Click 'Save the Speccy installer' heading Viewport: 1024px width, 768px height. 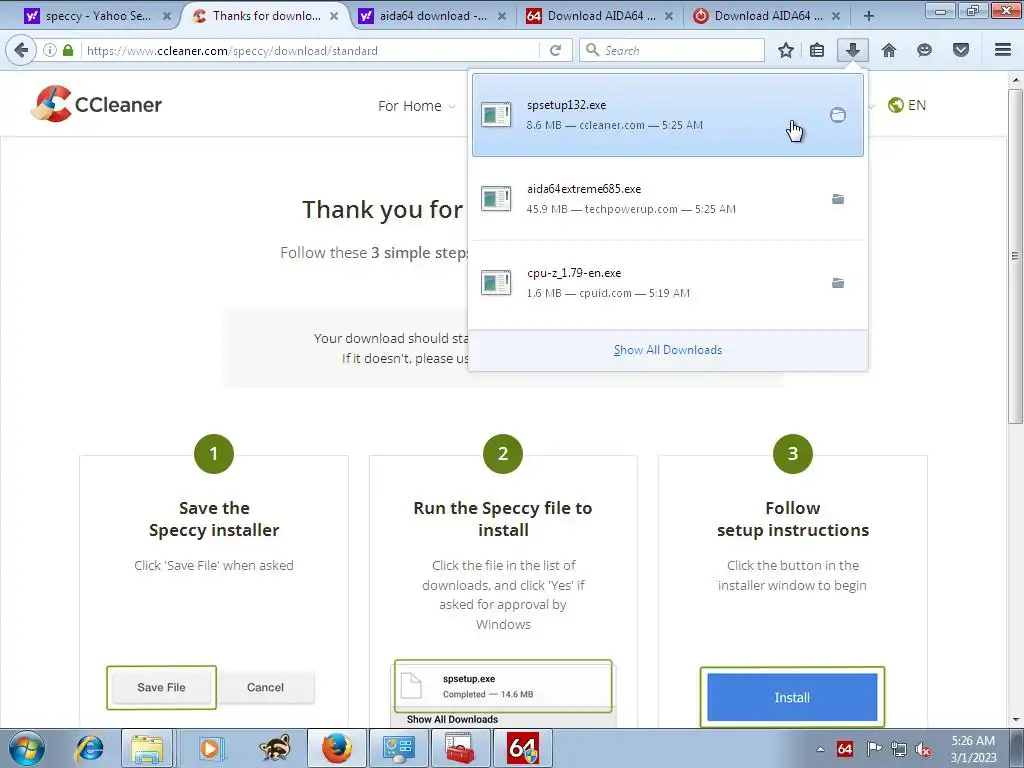(x=214, y=519)
